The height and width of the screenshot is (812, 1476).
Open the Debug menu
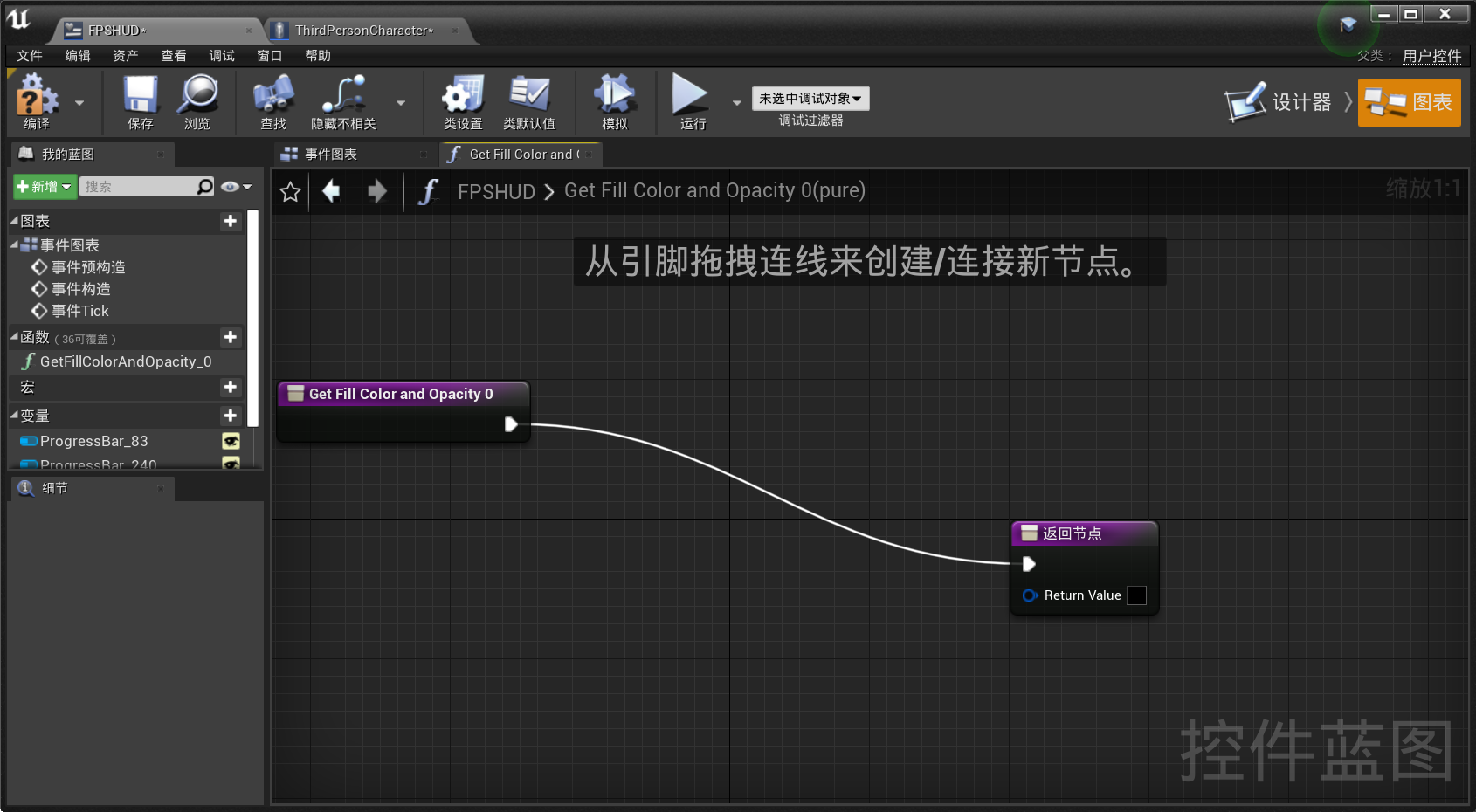221,56
